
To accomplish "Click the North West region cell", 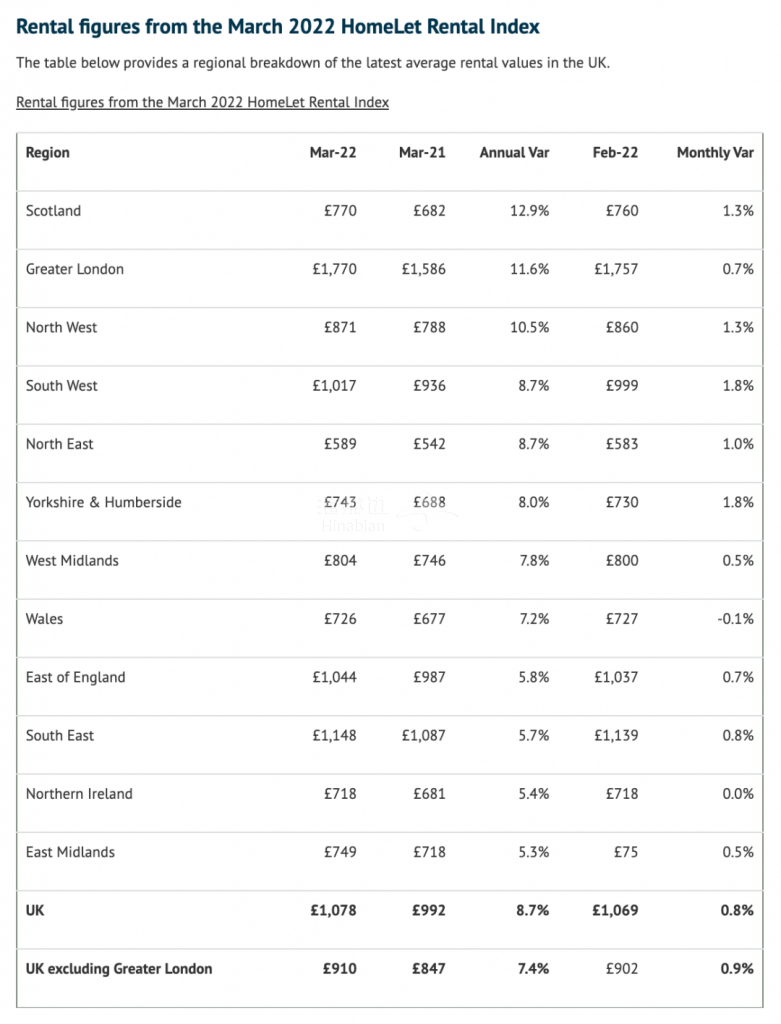I will coord(62,327).
